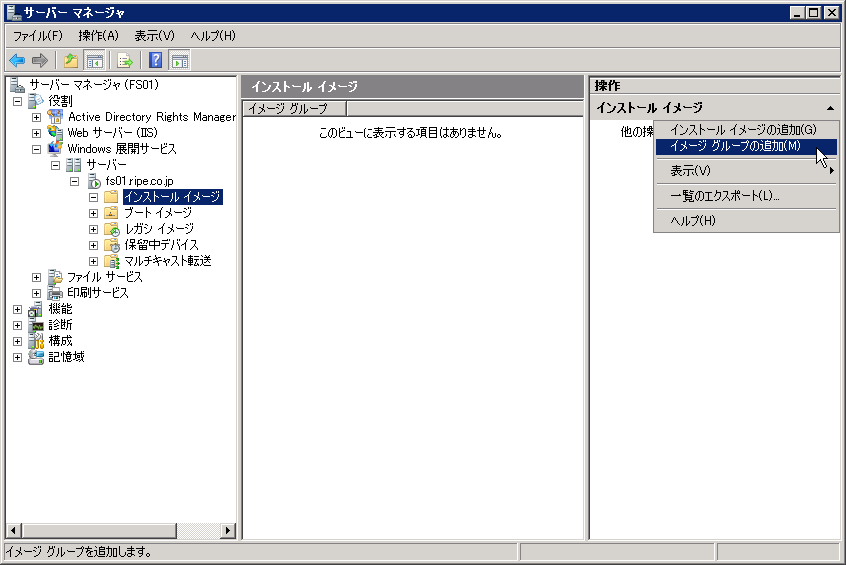
Task: Choose インストール イメージの追加(G) in context menu
Action: coord(746,130)
